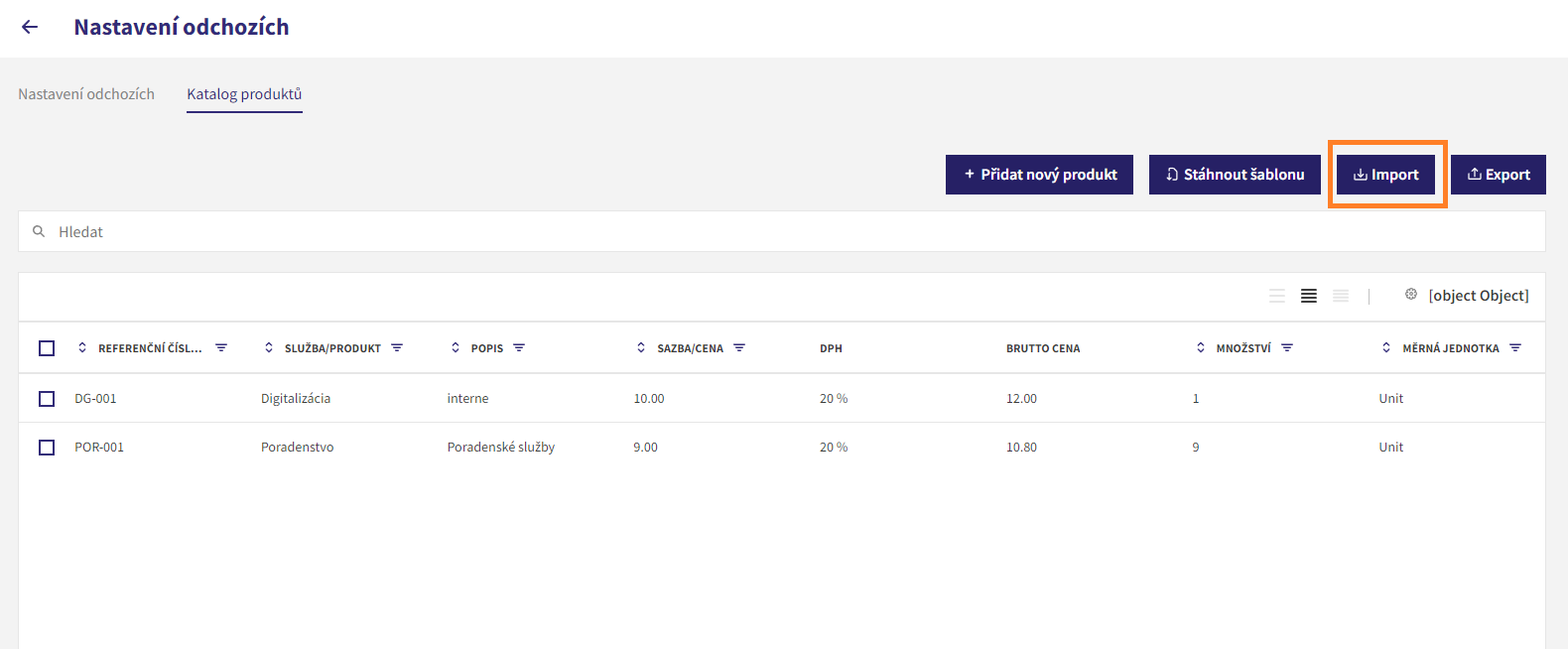Click the DPH column header
Image resolution: width=1568 pixels, height=649 pixels.
(x=831, y=348)
